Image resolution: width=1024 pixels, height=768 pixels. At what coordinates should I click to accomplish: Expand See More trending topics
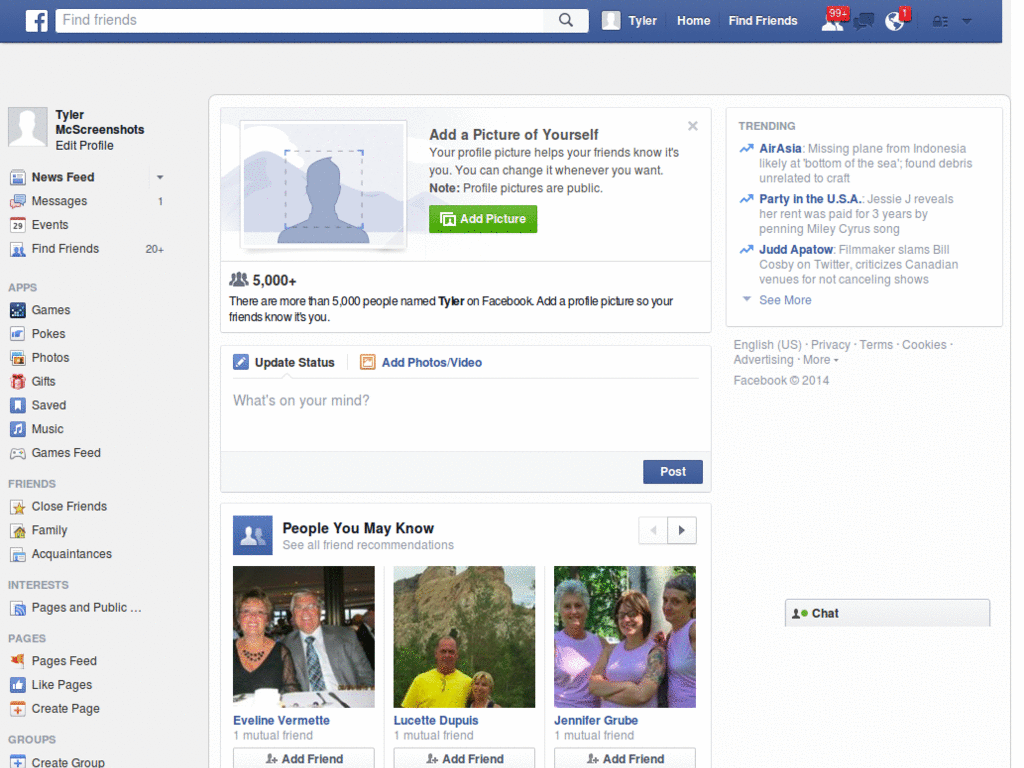(785, 300)
